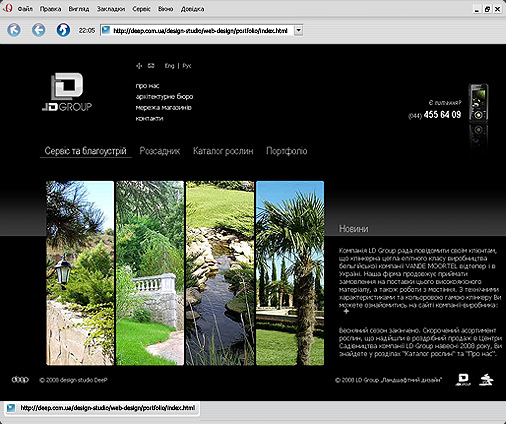Click the bonsai tree footer icon
The height and width of the screenshot is (424, 506).
(486, 380)
